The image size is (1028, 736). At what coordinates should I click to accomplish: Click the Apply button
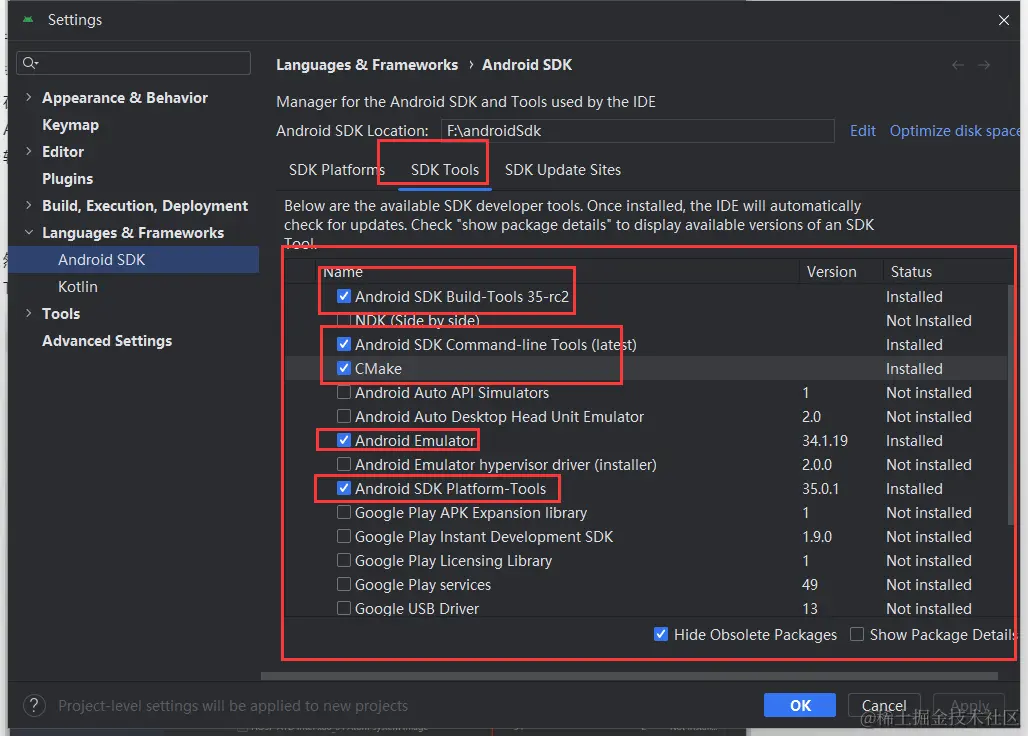969,705
